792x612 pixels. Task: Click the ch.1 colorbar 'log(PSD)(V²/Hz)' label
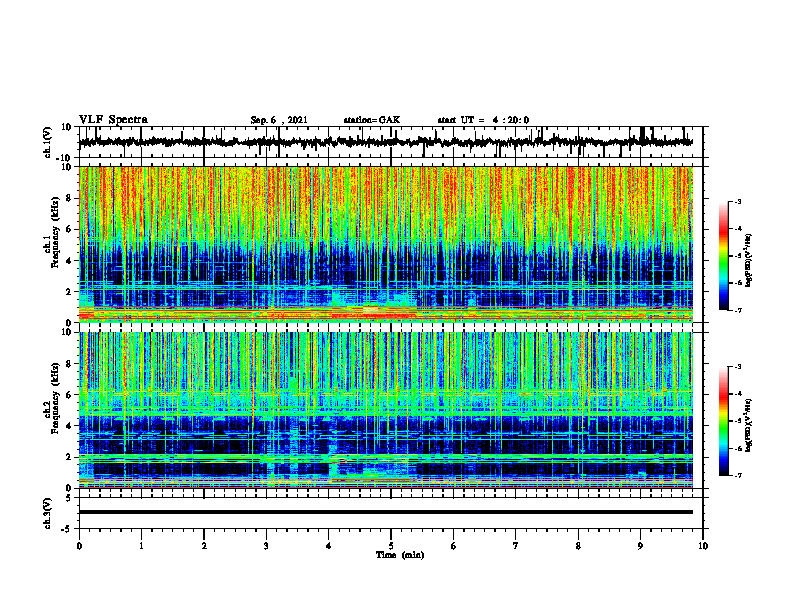click(749, 261)
